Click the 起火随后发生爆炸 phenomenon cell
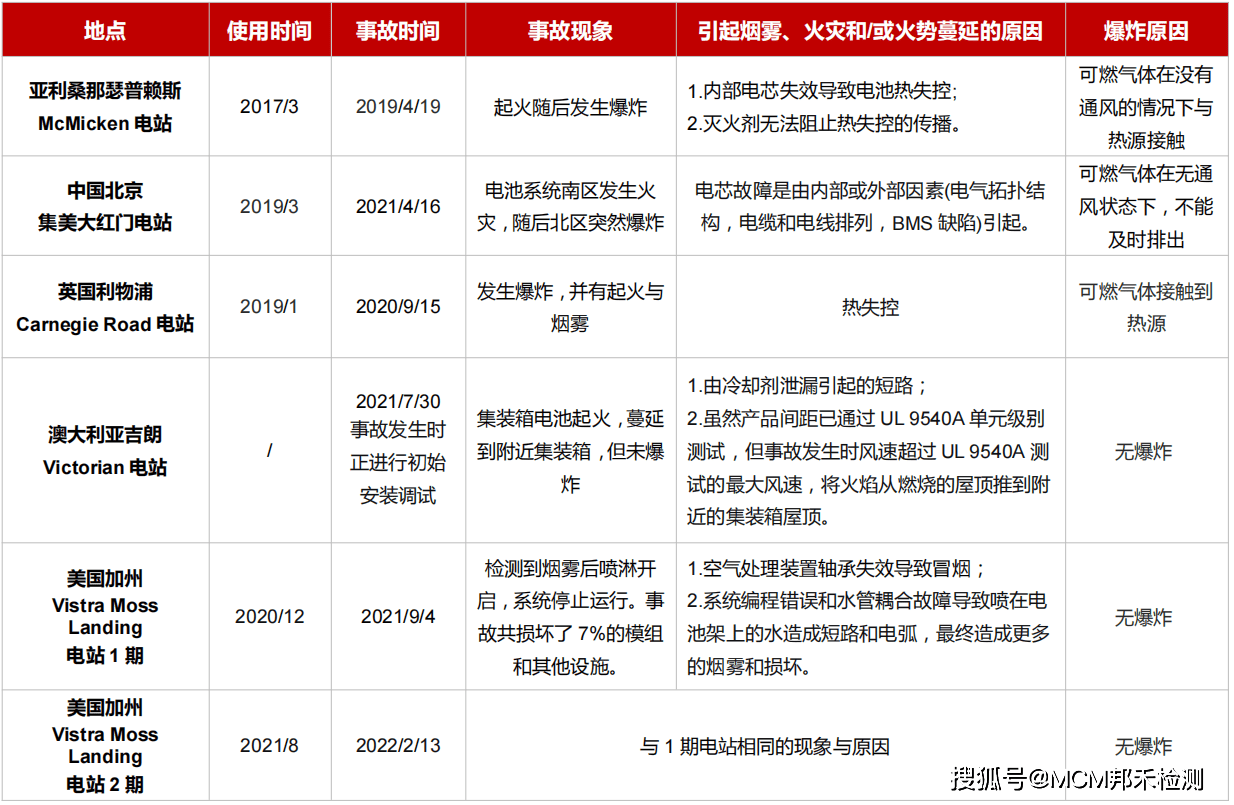 coord(571,106)
